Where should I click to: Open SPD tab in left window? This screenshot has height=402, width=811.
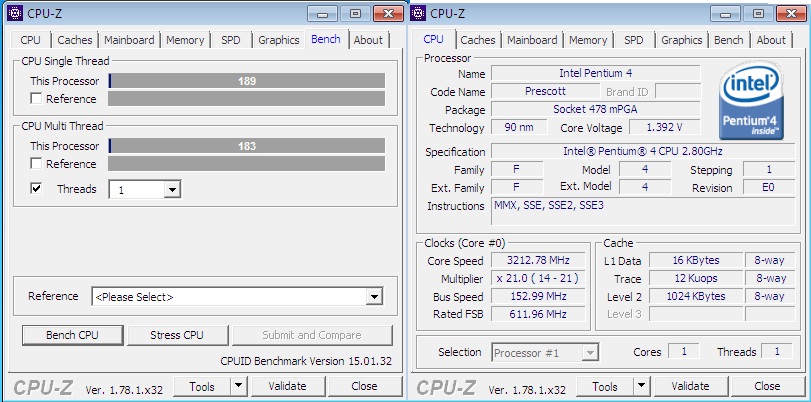pyautogui.click(x=231, y=40)
